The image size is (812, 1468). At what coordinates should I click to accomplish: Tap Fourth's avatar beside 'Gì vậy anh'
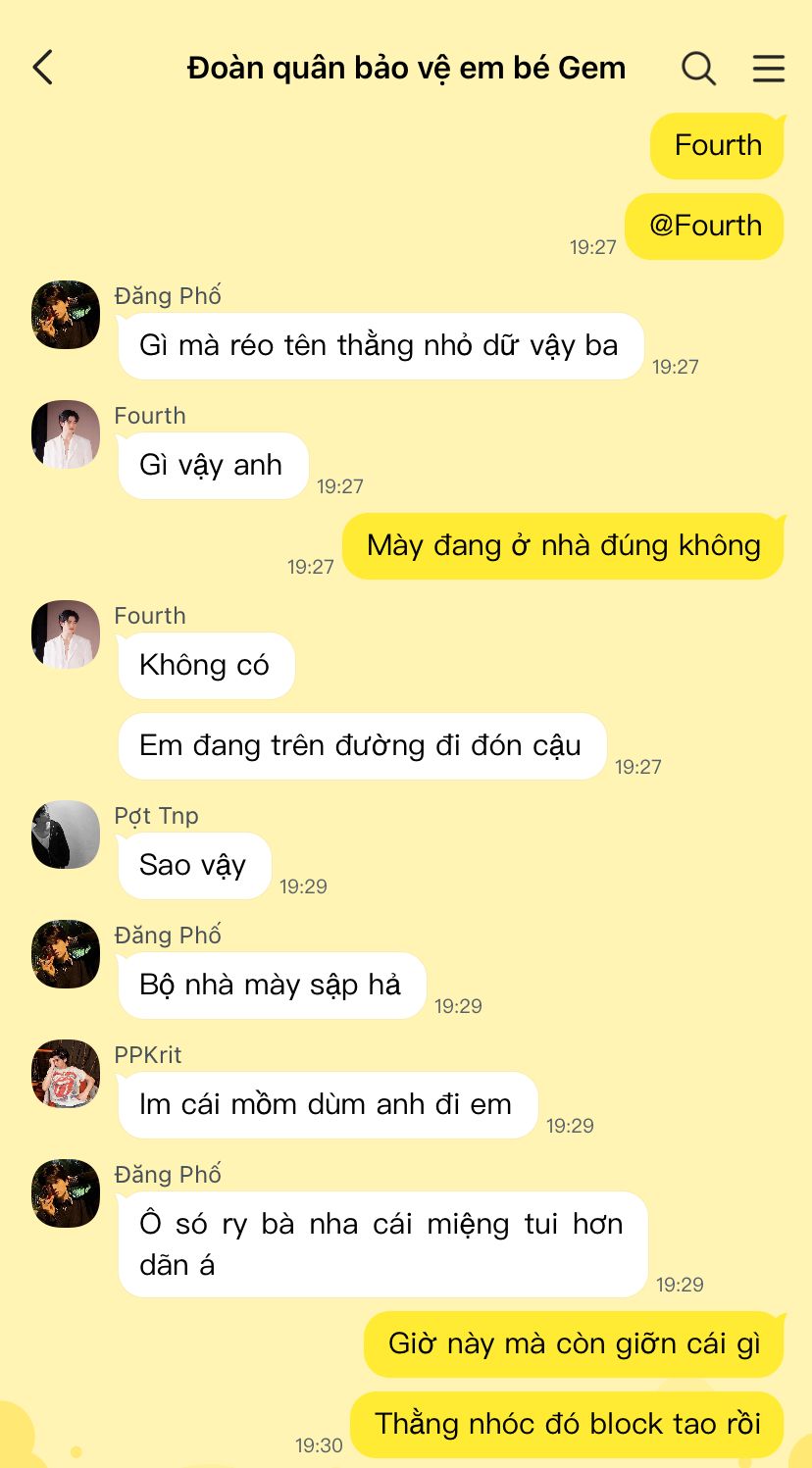(66, 434)
